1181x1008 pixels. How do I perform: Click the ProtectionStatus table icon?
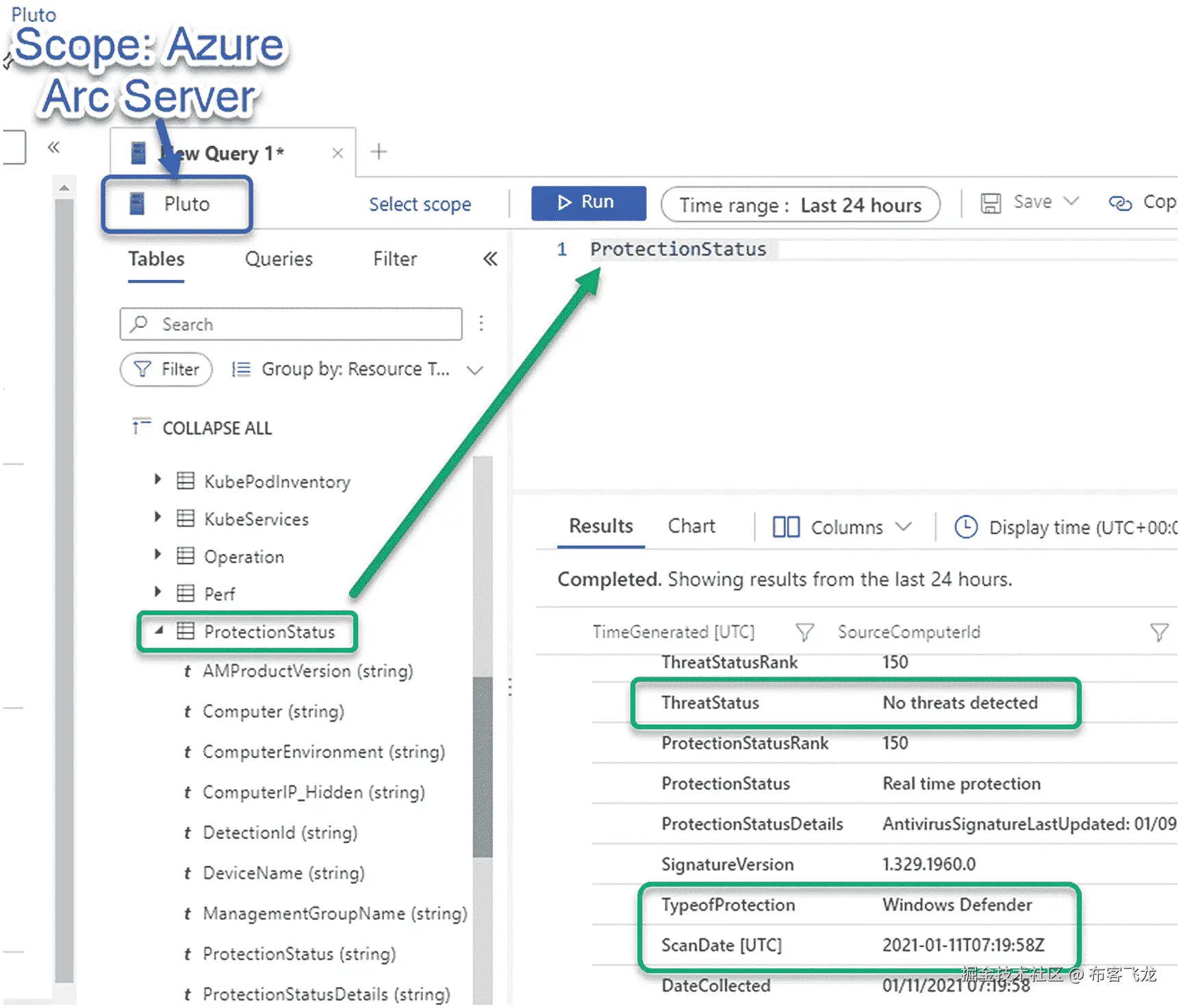click(x=186, y=631)
